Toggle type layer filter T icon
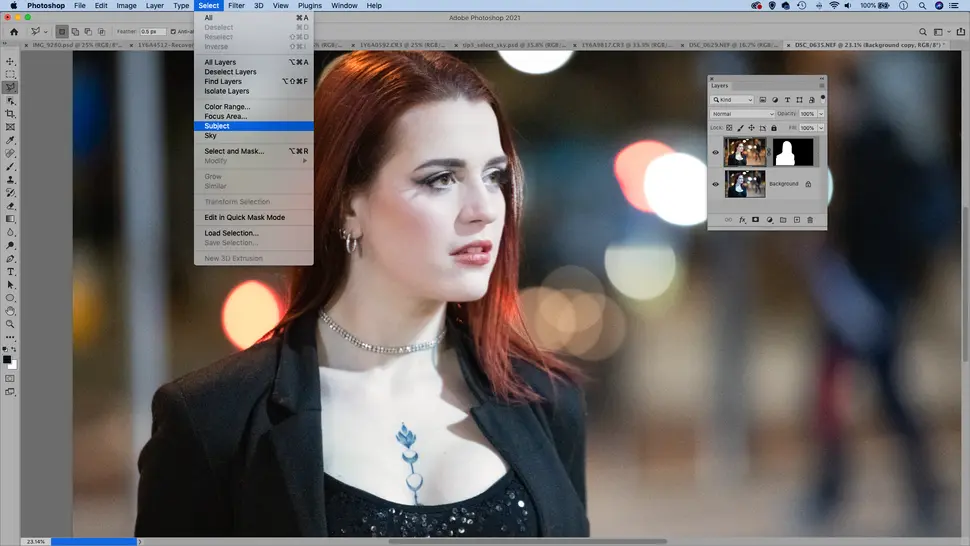Image resolution: width=970 pixels, height=546 pixels. [788, 100]
